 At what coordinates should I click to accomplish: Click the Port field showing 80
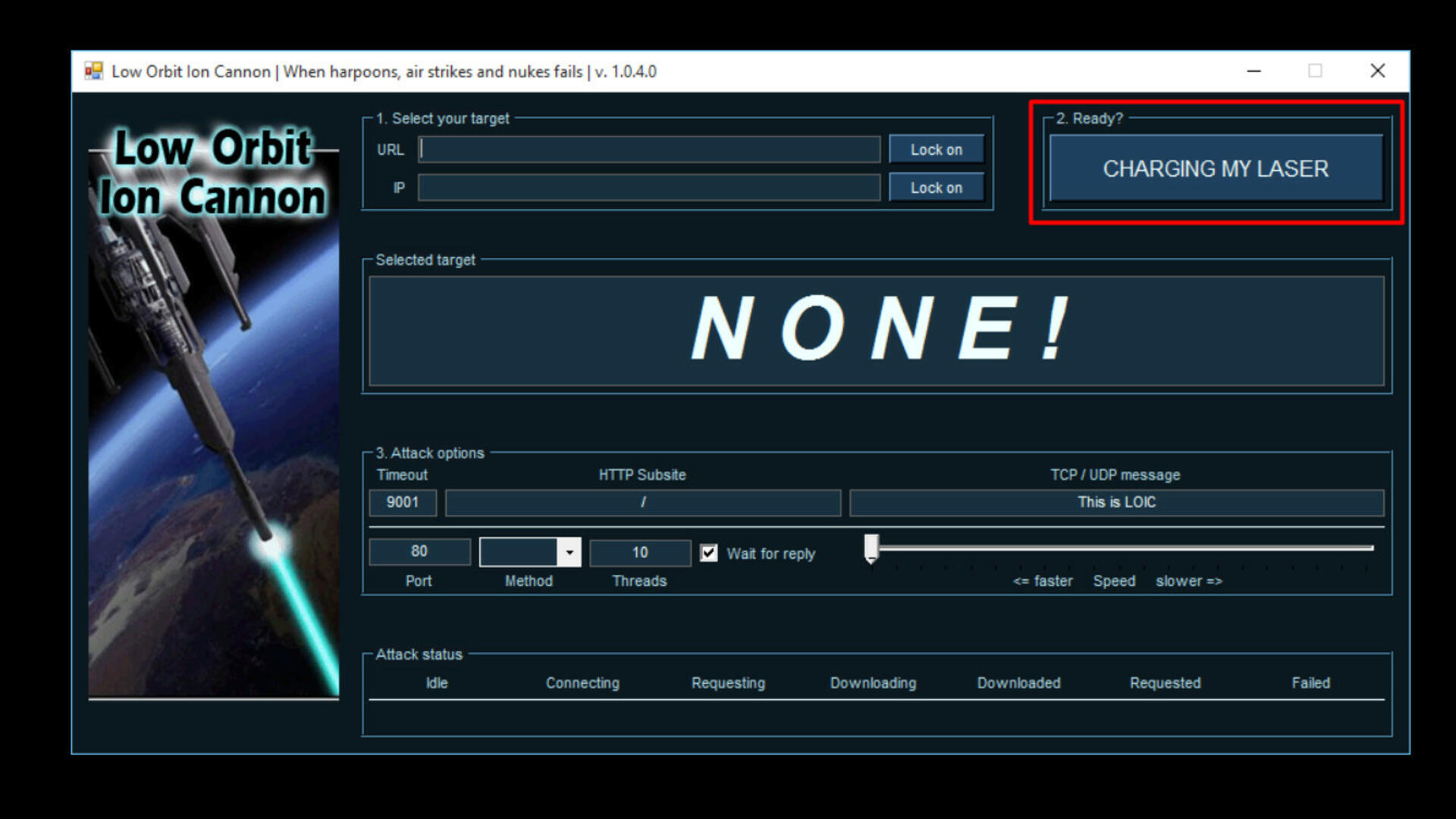click(419, 551)
